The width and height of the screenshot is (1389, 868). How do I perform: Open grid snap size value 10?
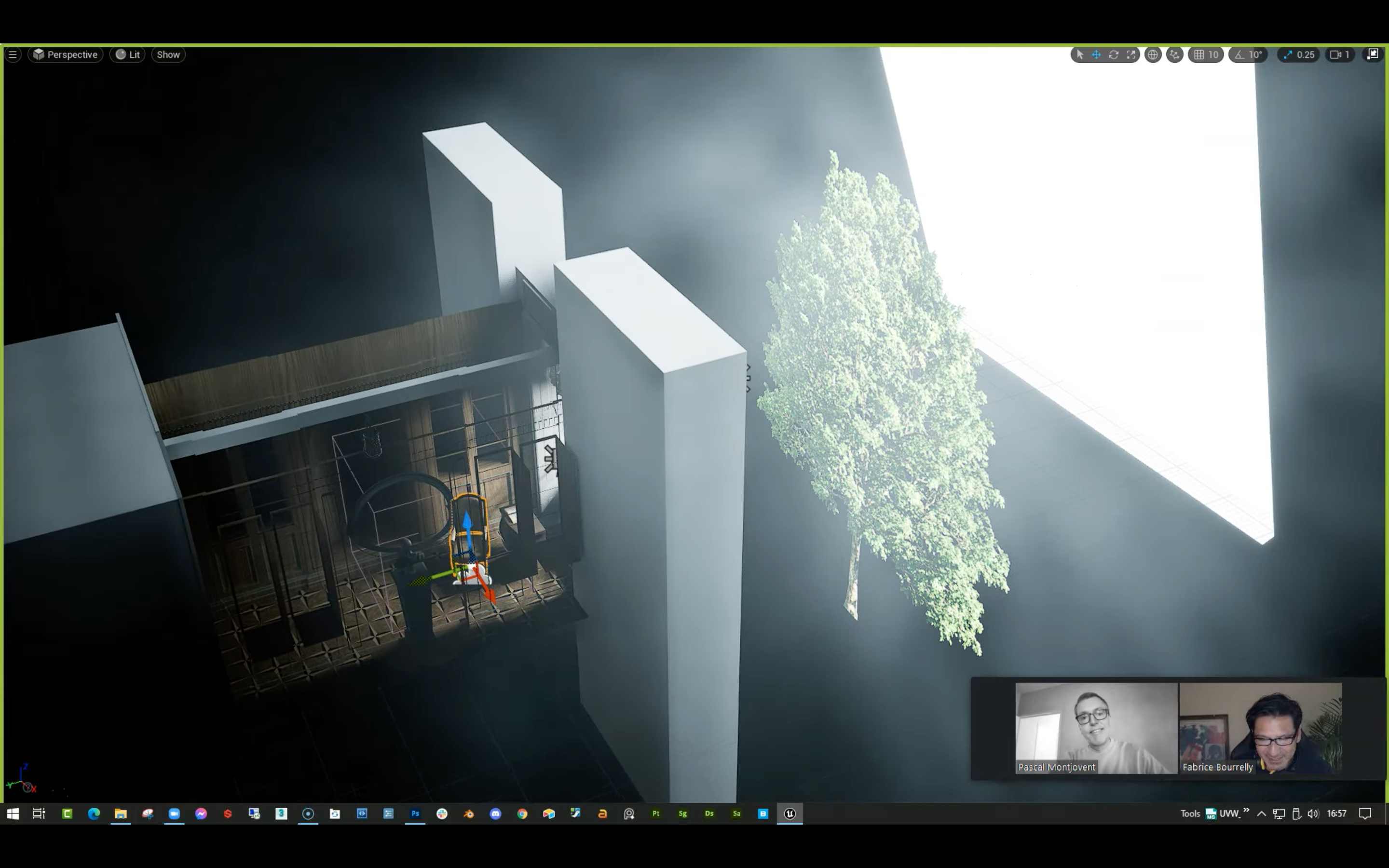(x=1213, y=54)
